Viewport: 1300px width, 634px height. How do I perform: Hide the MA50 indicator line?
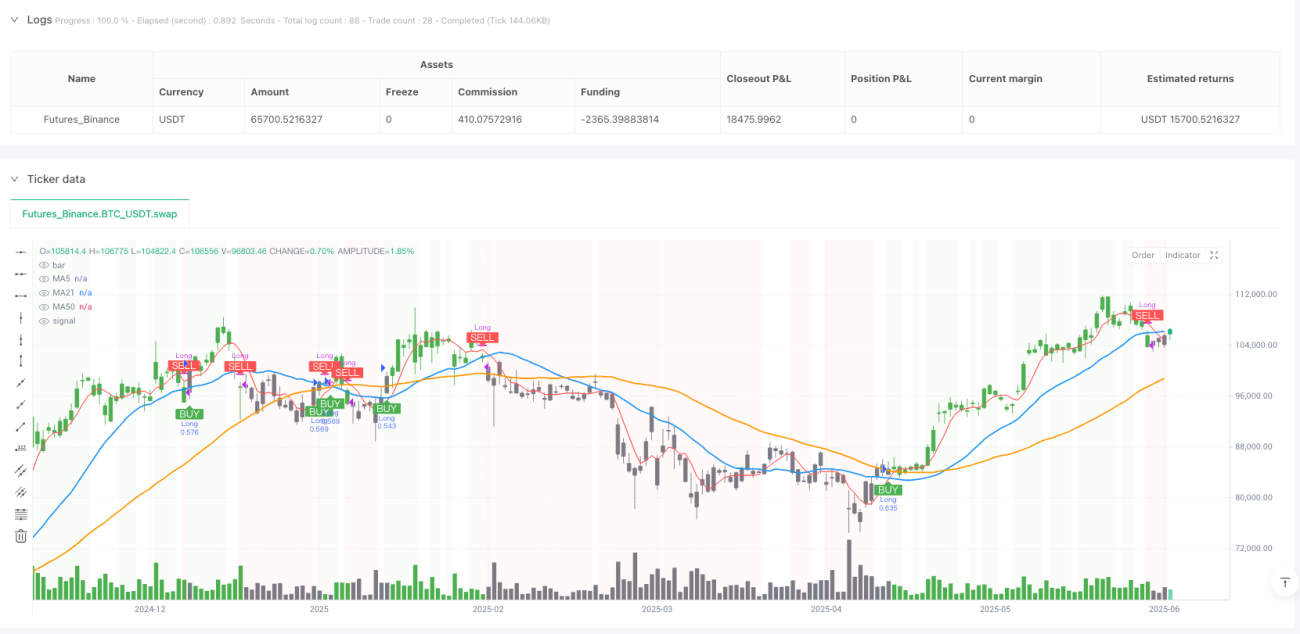(44, 307)
